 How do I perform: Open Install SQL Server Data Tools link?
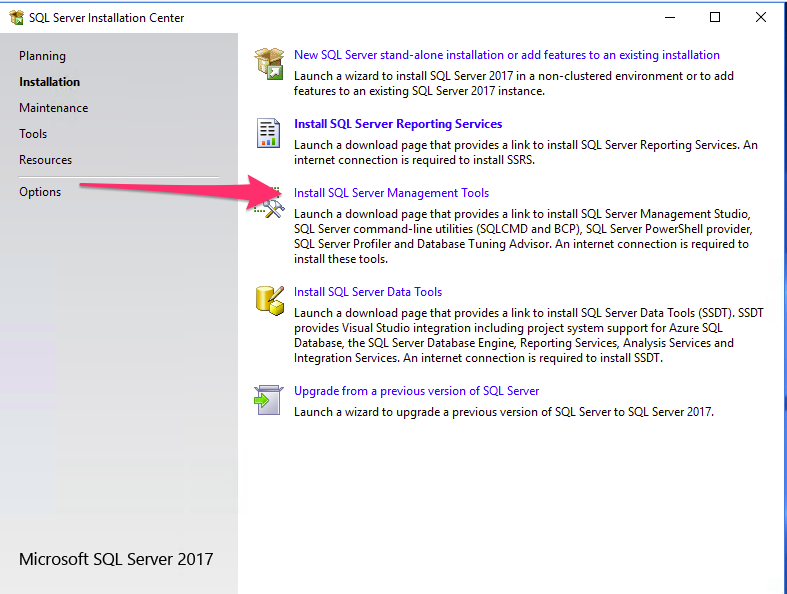[x=367, y=292]
